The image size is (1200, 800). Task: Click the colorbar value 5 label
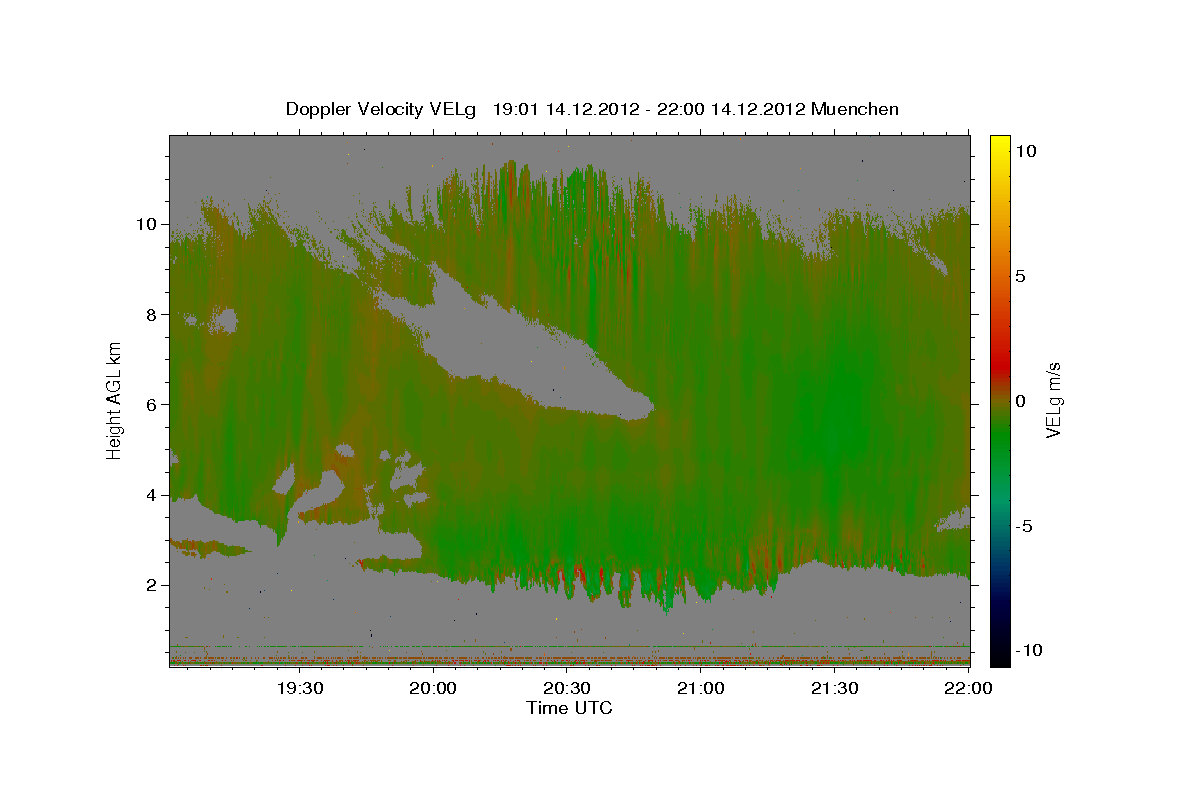coord(1020,275)
